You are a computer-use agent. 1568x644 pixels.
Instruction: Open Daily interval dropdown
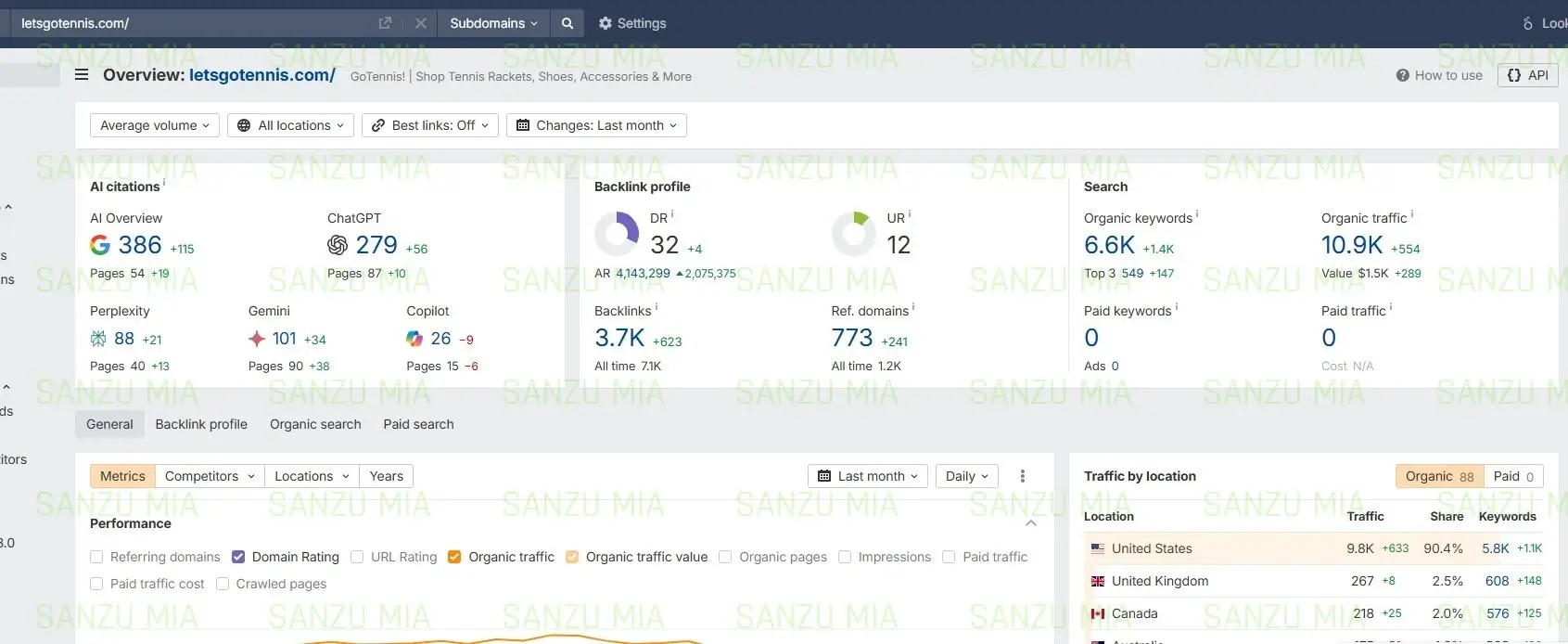[967, 476]
